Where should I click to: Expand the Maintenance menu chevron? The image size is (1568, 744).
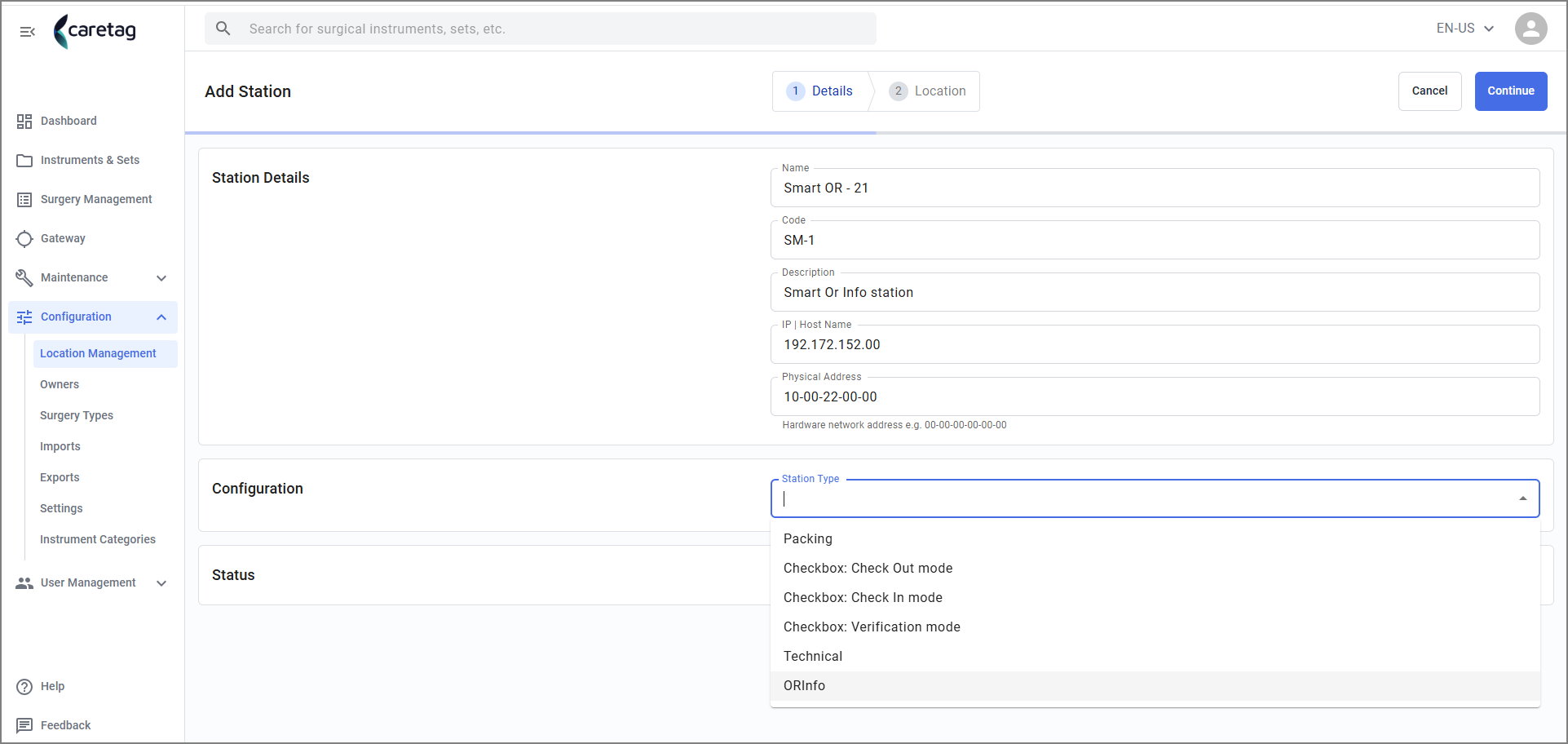161,278
